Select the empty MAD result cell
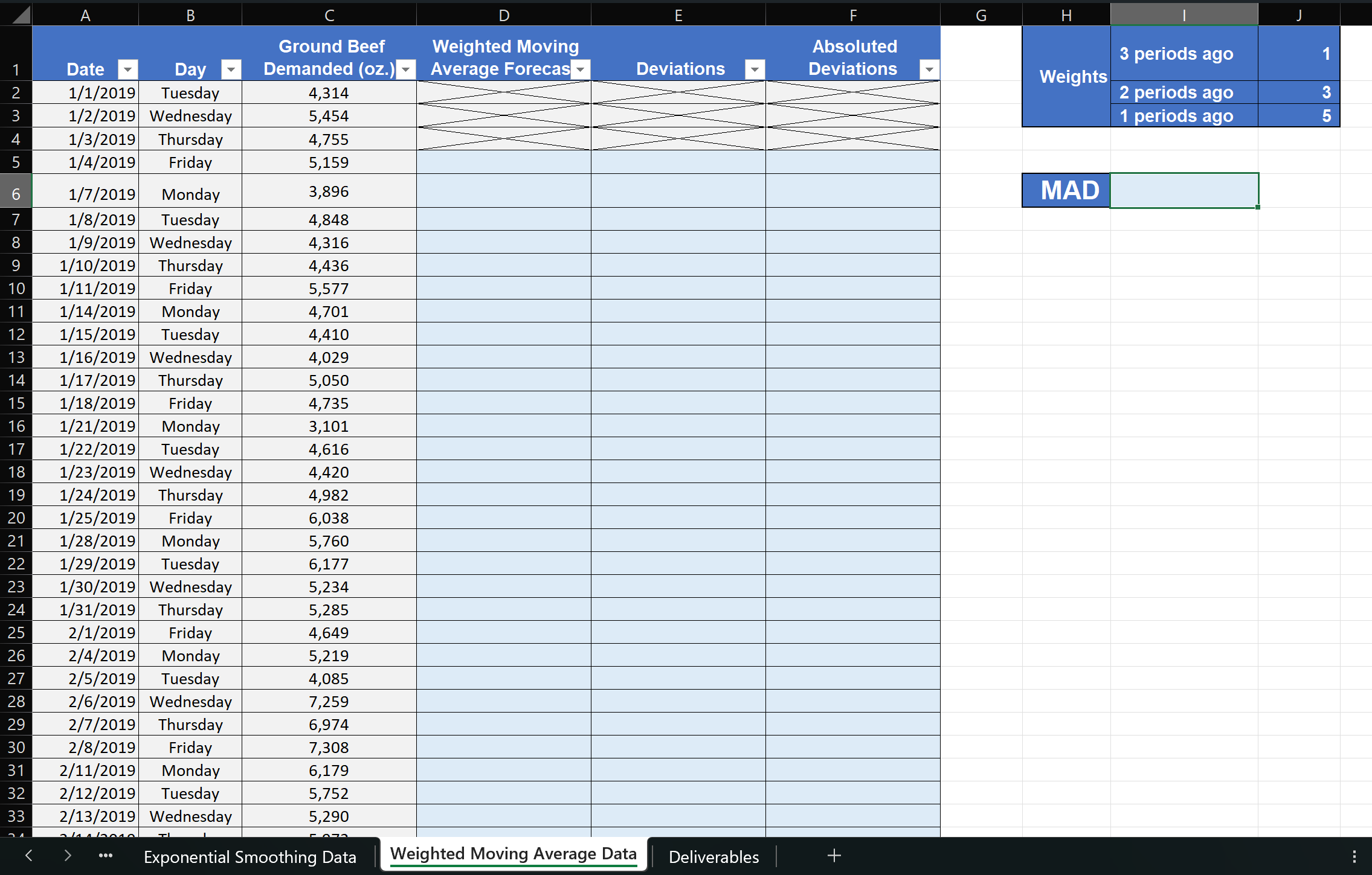Viewport: 1372px width, 875px height. (1184, 191)
